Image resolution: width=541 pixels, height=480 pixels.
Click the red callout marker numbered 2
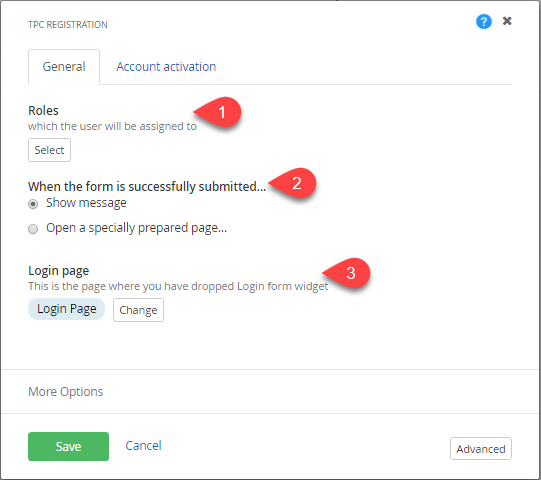(292, 183)
